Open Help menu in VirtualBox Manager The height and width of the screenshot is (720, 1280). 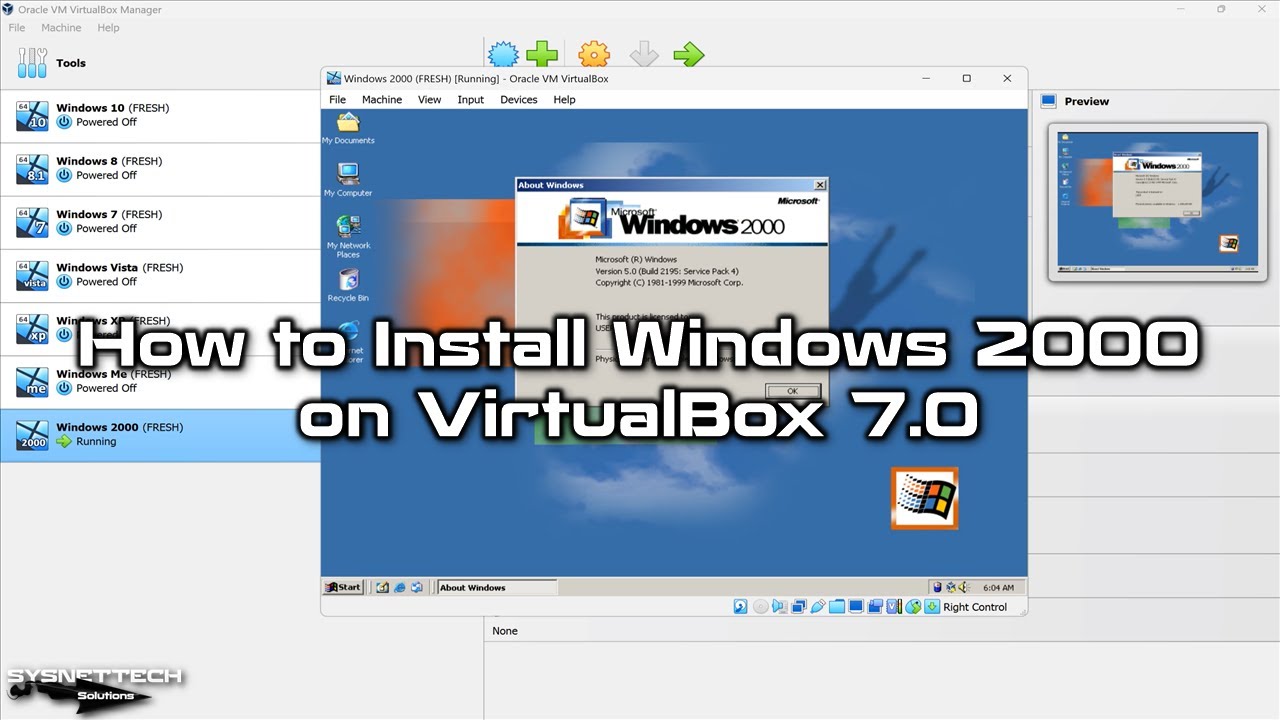108,28
